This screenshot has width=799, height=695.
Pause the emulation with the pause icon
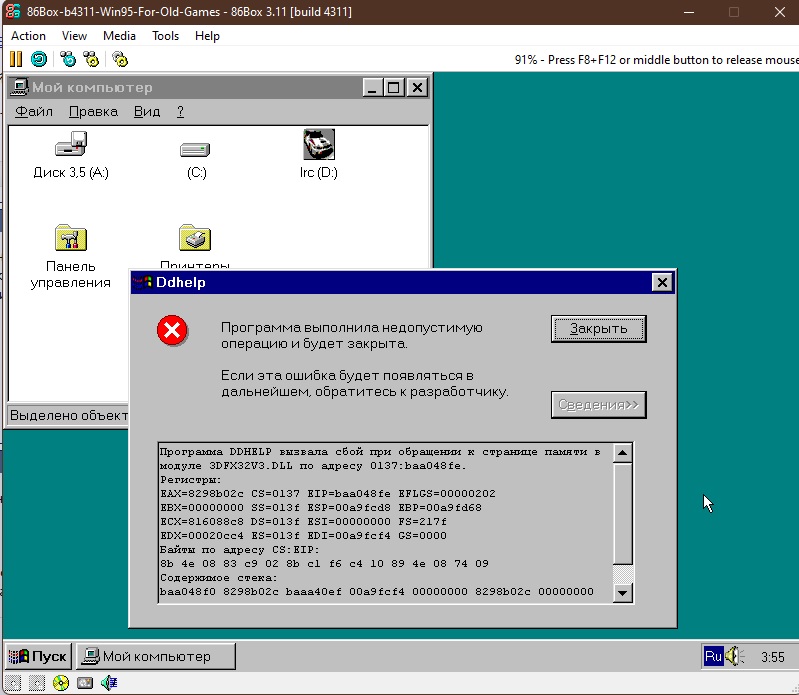[16, 60]
